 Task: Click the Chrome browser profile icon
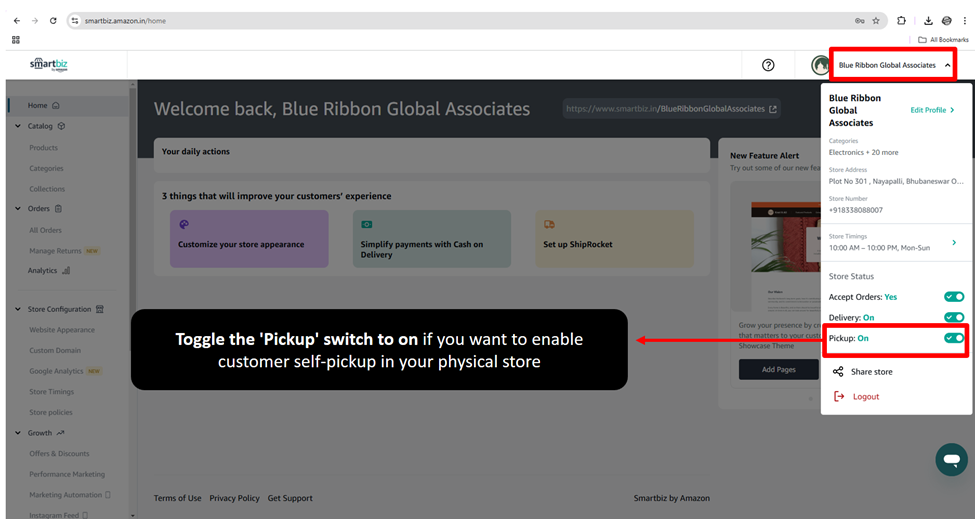(x=946, y=21)
